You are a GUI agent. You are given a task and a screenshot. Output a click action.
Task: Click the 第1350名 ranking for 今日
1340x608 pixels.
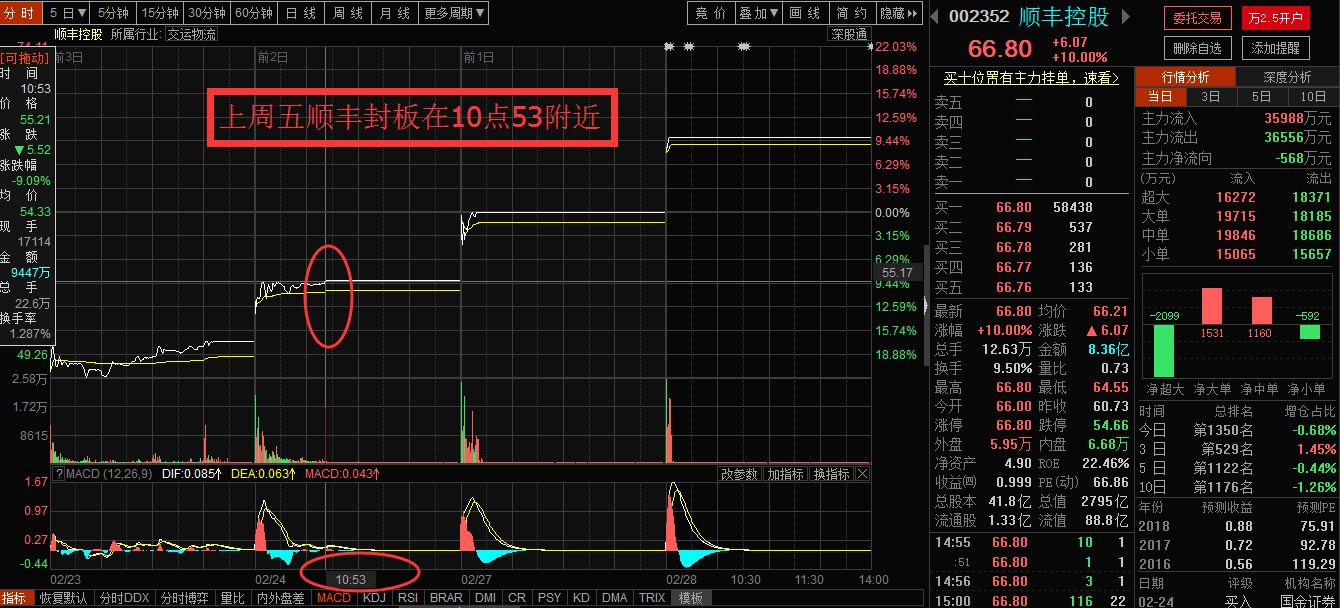tap(1225, 430)
